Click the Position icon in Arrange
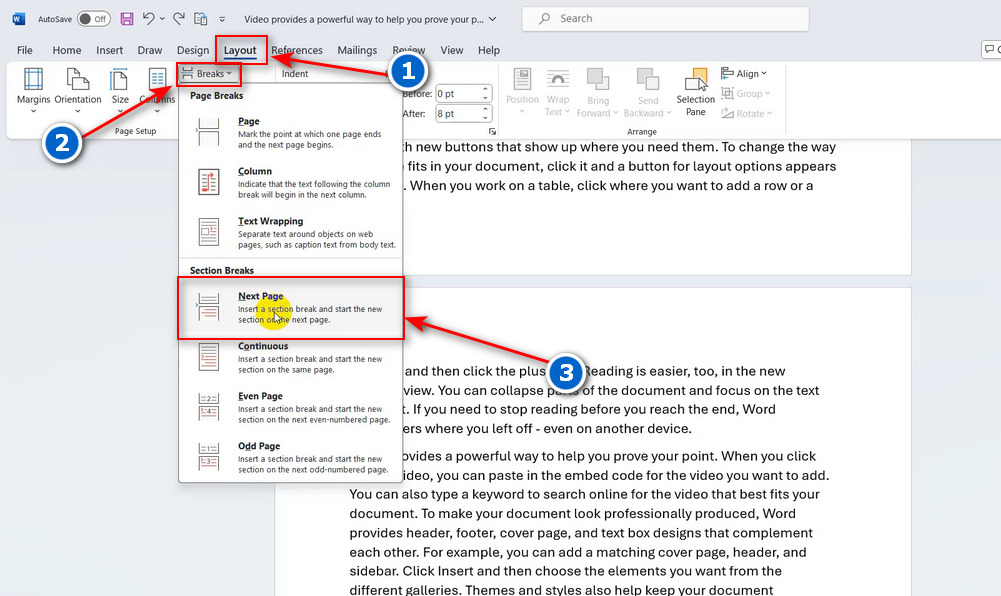 (x=522, y=90)
